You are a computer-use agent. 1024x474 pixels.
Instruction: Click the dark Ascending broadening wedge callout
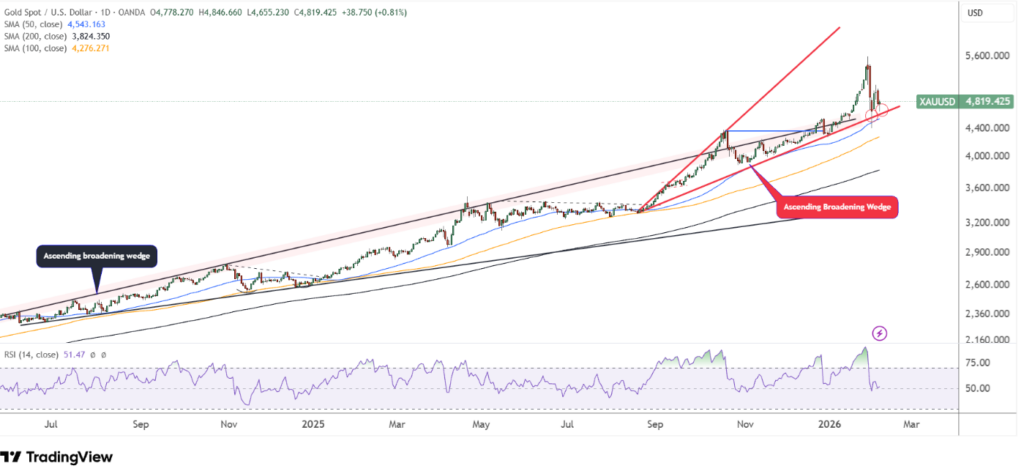coord(97,257)
